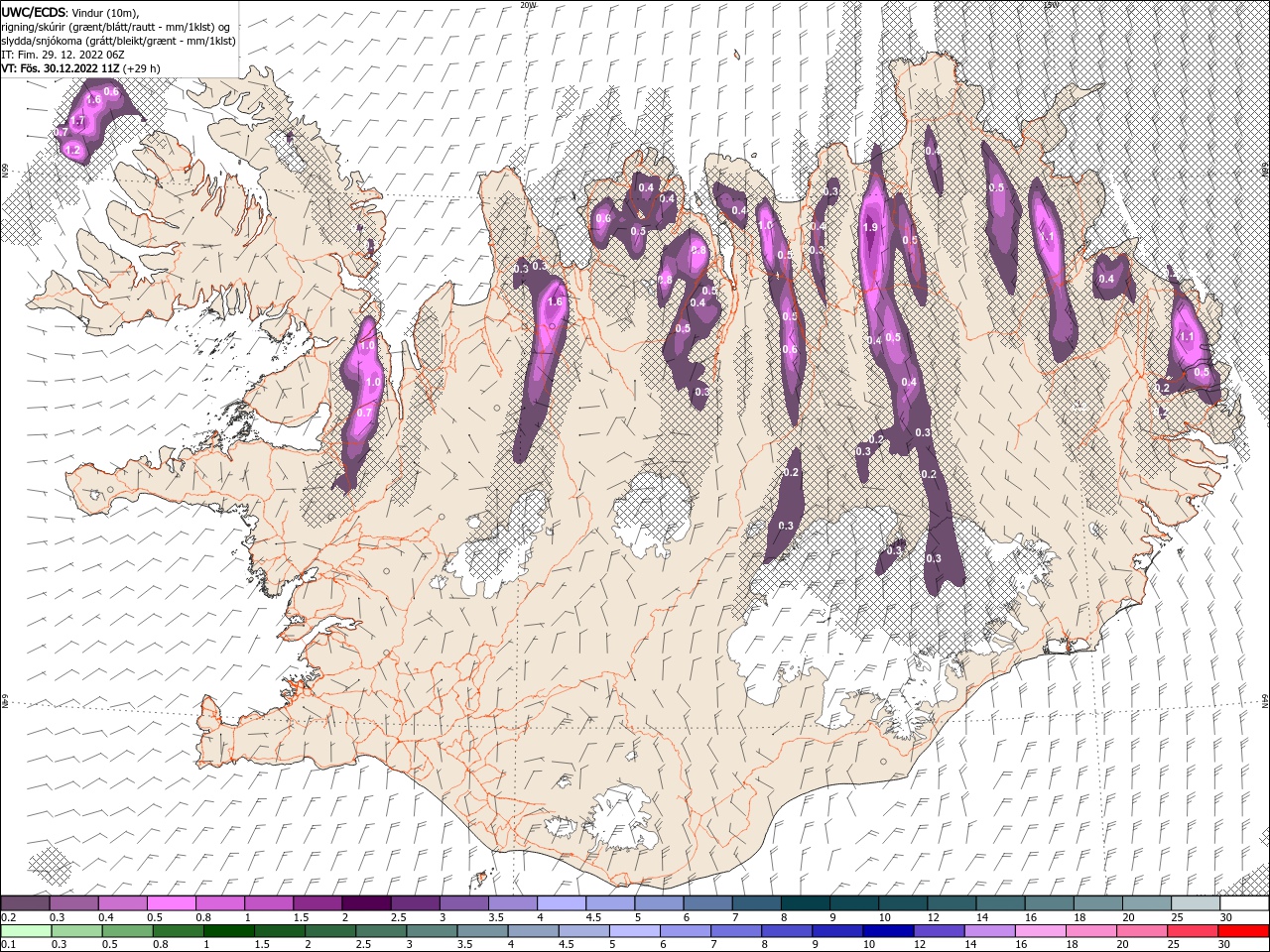Pick the deep navy blue rain legend swatch
This screenshot has width=1270, height=952.
click(888, 931)
